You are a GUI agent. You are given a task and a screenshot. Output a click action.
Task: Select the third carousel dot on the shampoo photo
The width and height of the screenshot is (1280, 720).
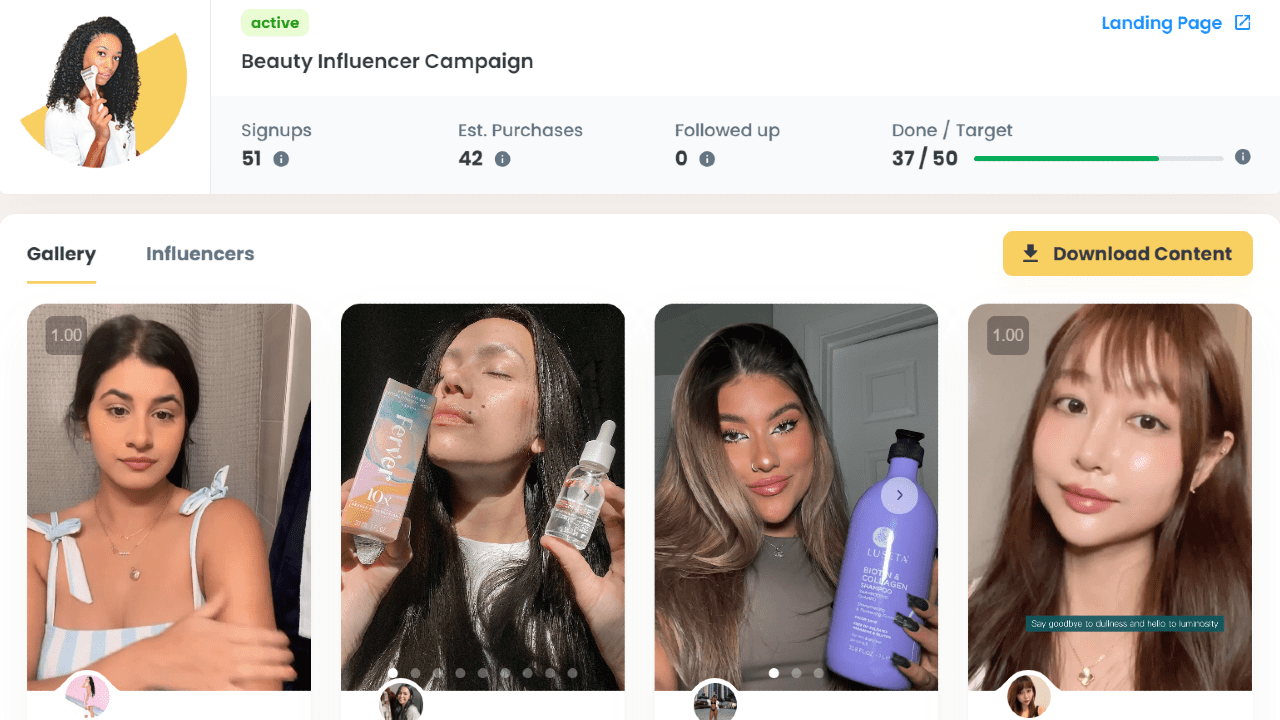(x=818, y=673)
